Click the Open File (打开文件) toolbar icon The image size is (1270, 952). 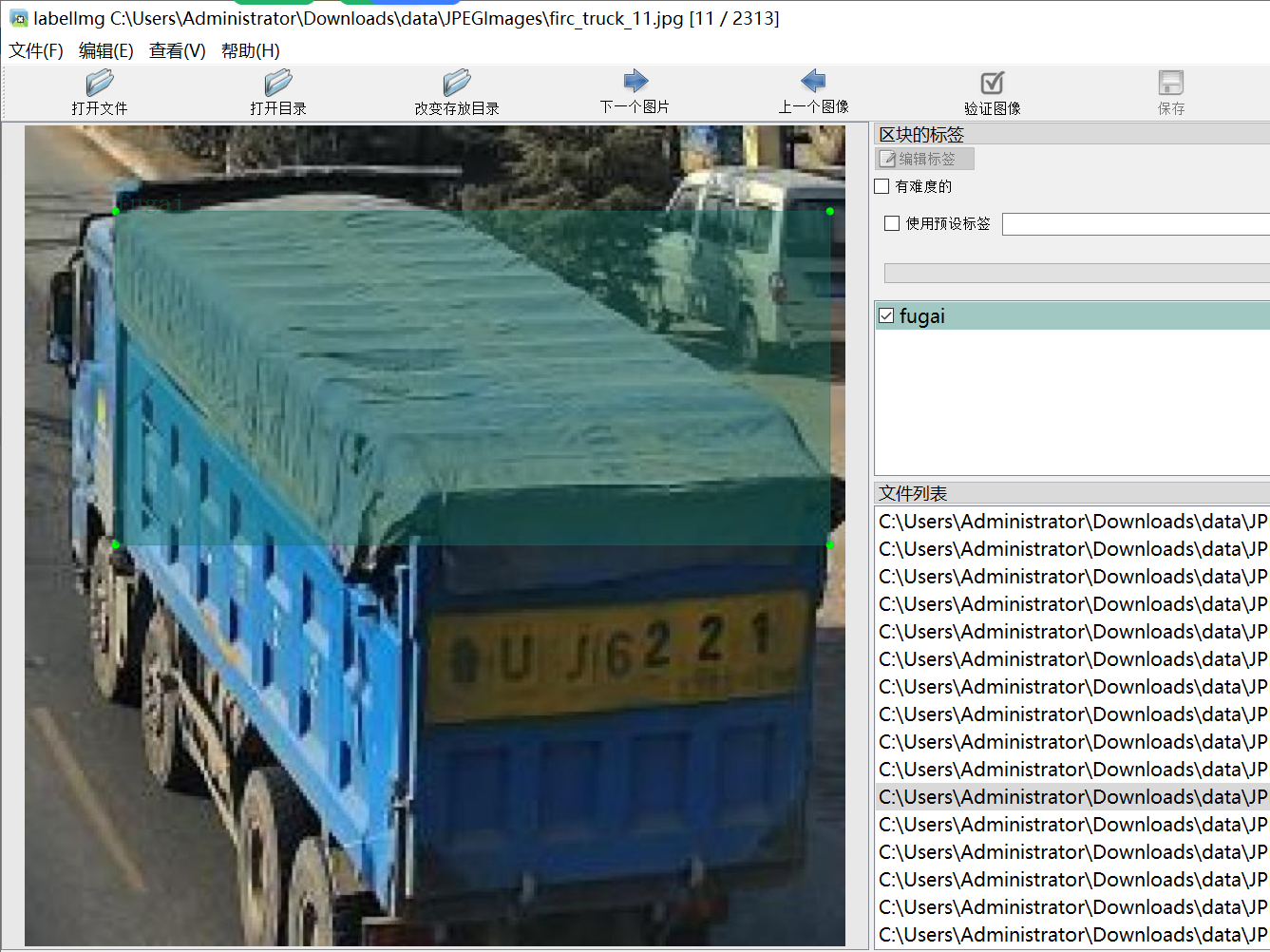(100, 83)
